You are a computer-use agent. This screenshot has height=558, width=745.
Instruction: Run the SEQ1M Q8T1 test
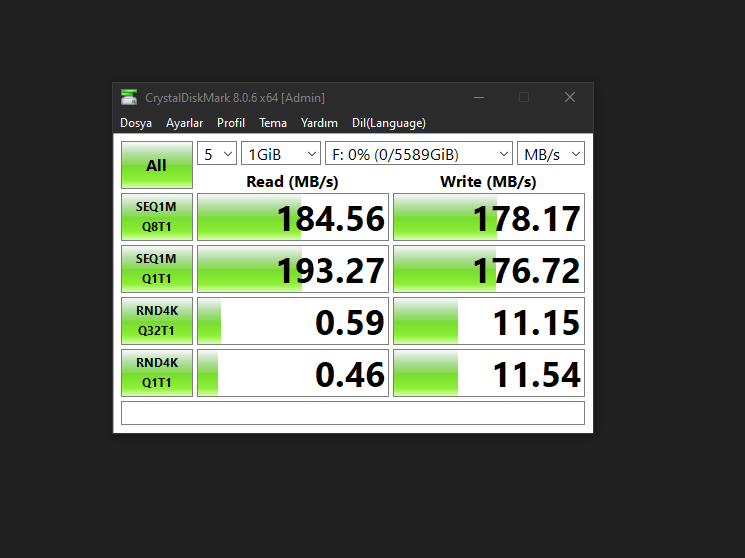tap(157, 217)
